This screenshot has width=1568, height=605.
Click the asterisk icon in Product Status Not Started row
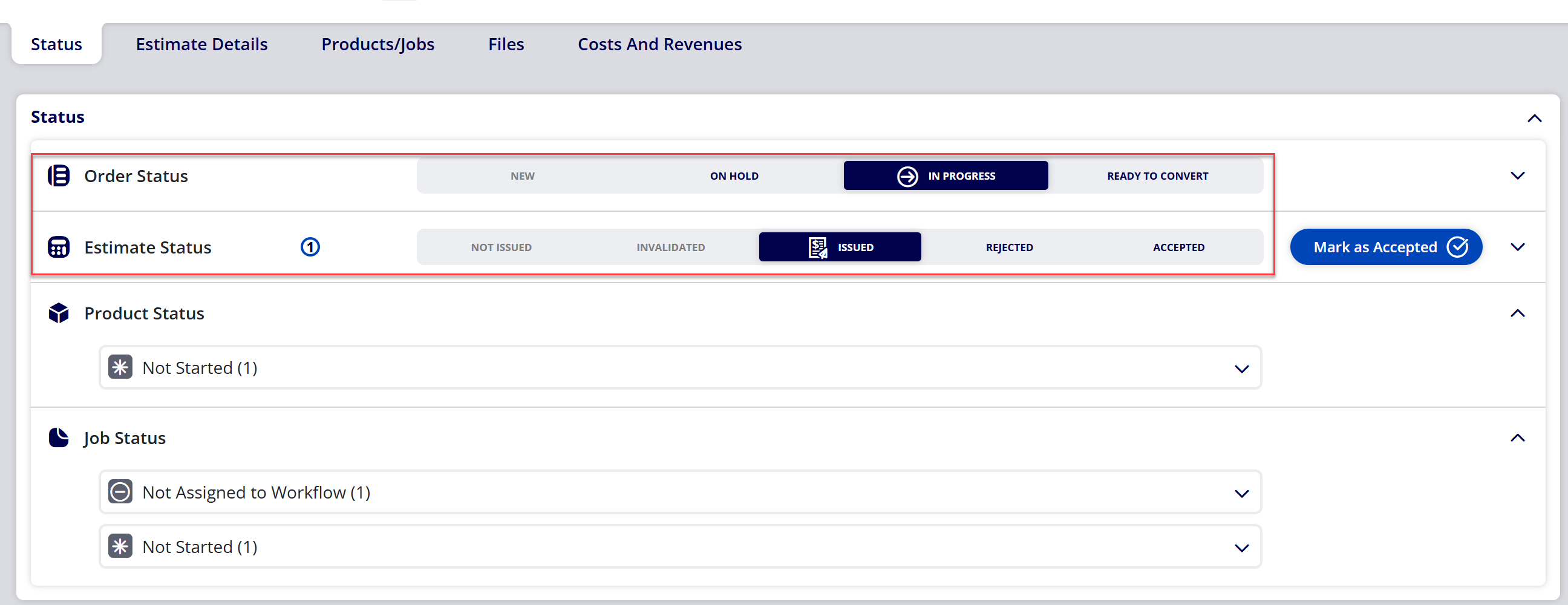(x=120, y=368)
